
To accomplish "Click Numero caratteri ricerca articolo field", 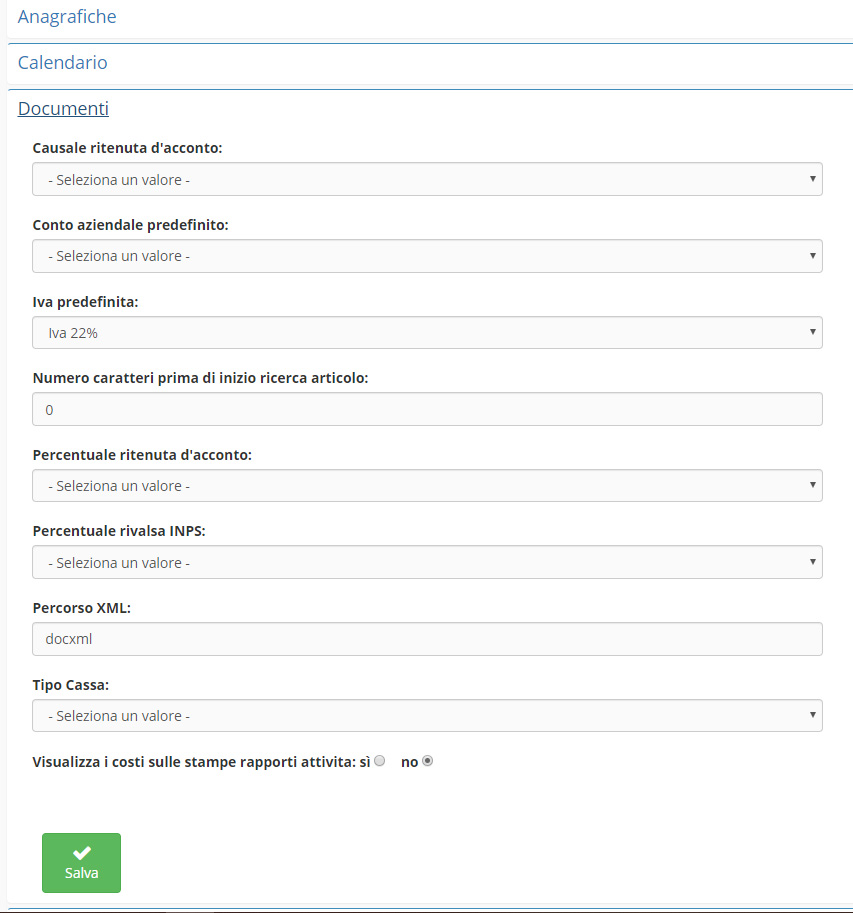I will [x=427, y=410].
